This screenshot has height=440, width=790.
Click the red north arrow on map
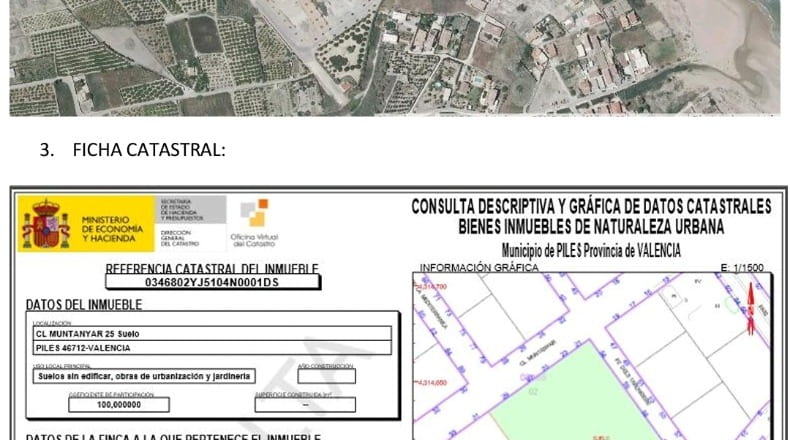[751, 308]
